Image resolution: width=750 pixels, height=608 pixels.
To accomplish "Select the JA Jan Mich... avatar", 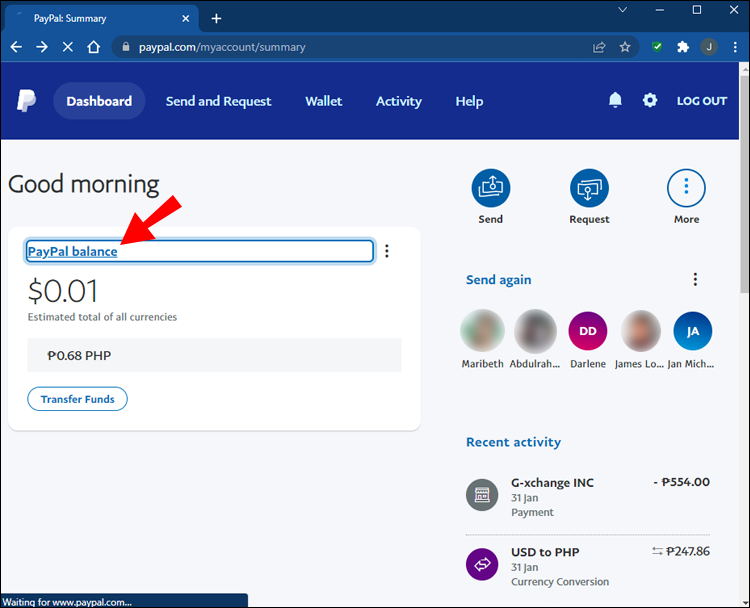I will (x=693, y=331).
